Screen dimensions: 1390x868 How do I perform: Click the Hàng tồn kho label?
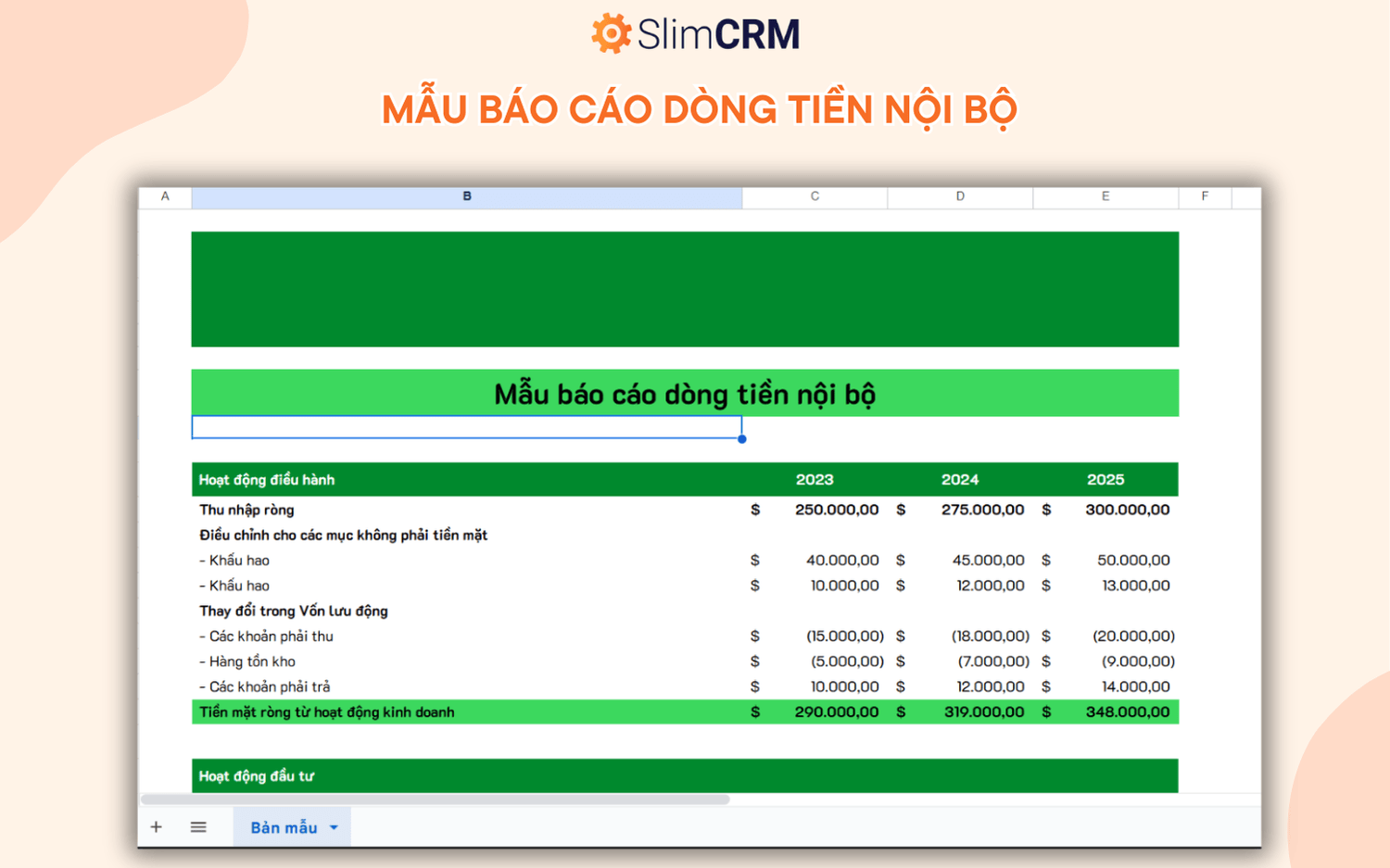click(x=247, y=661)
